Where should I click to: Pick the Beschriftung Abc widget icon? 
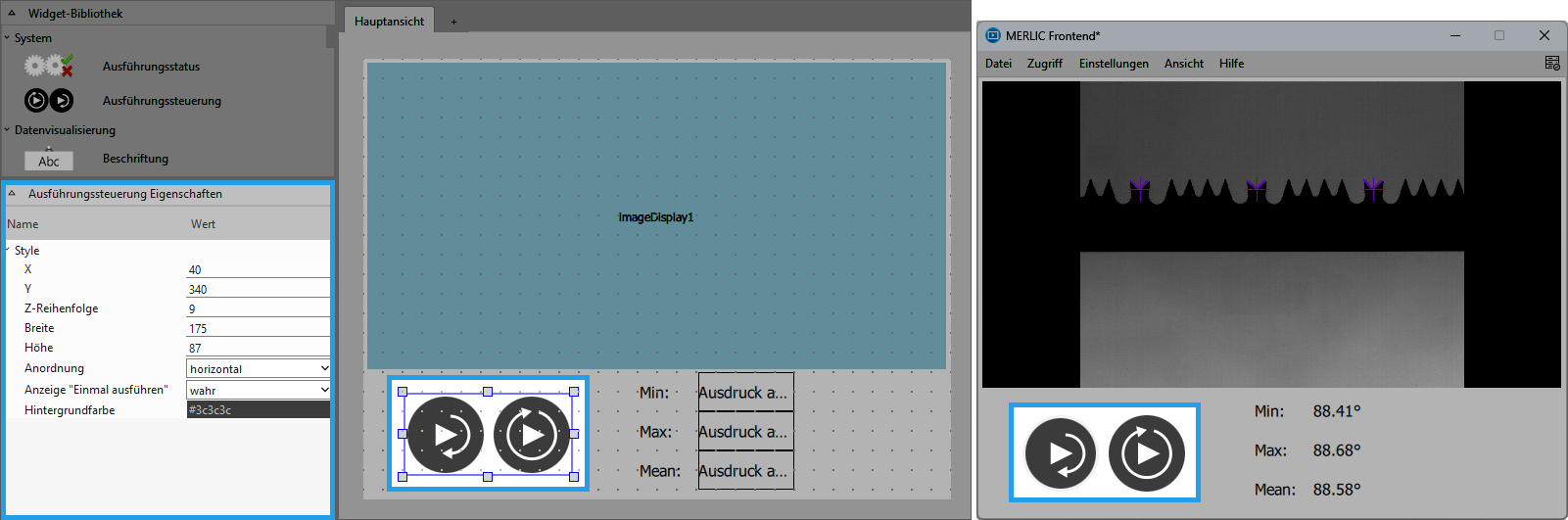coord(48,161)
